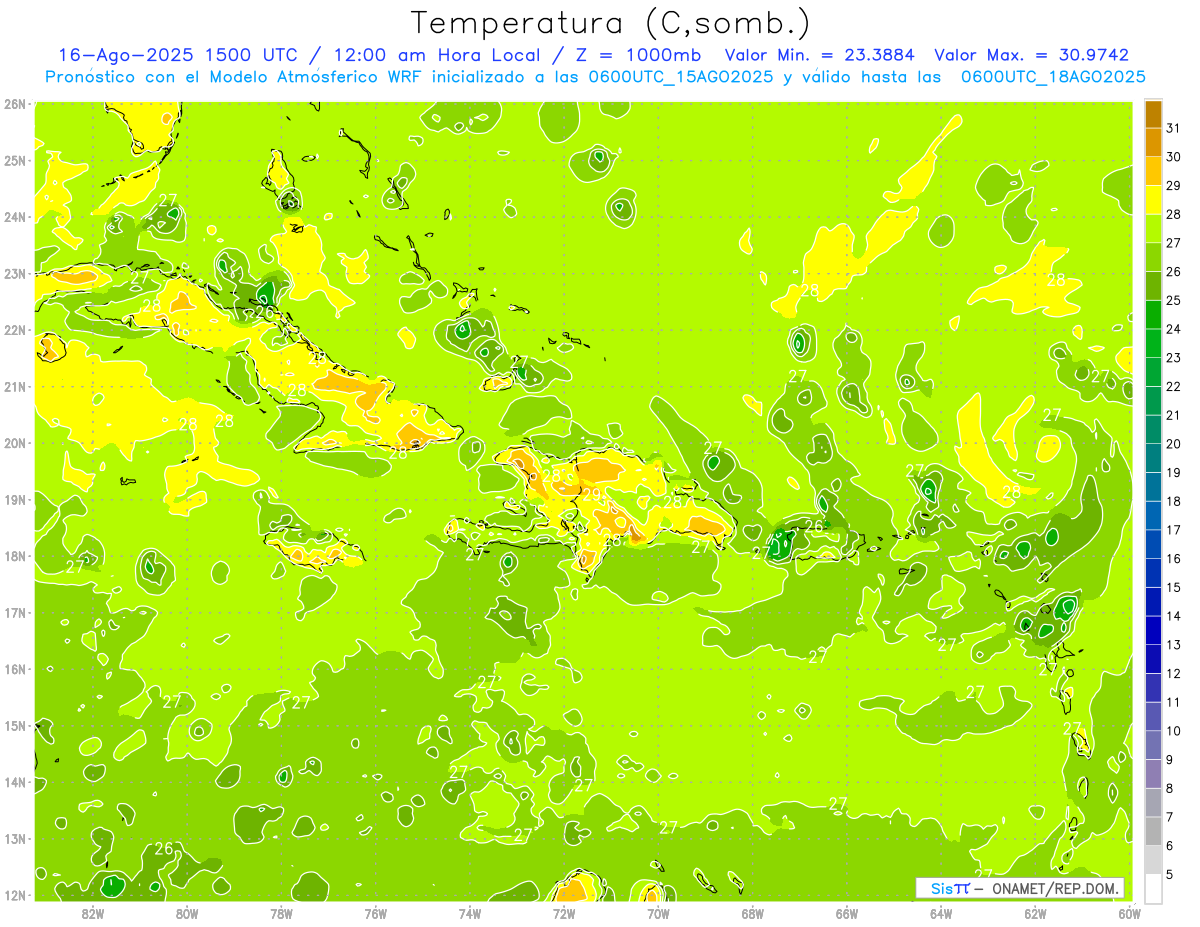The image size is (1200, 927).
Task: Select the "Valor Max. = 30.9742" value
Action: click(1032, 55)
